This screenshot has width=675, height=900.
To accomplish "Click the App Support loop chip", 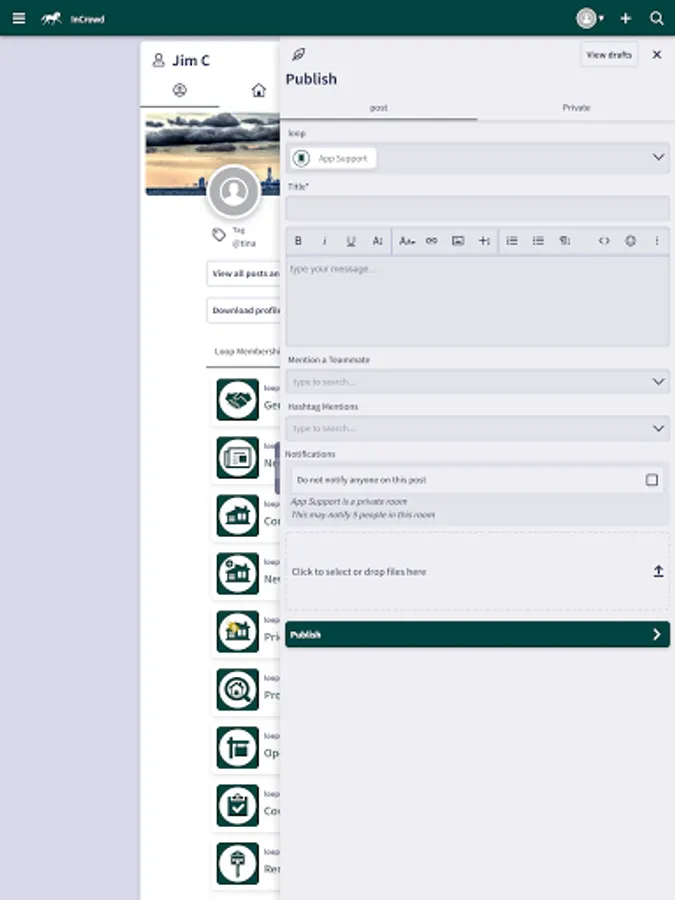I will [x=334, y=158].
